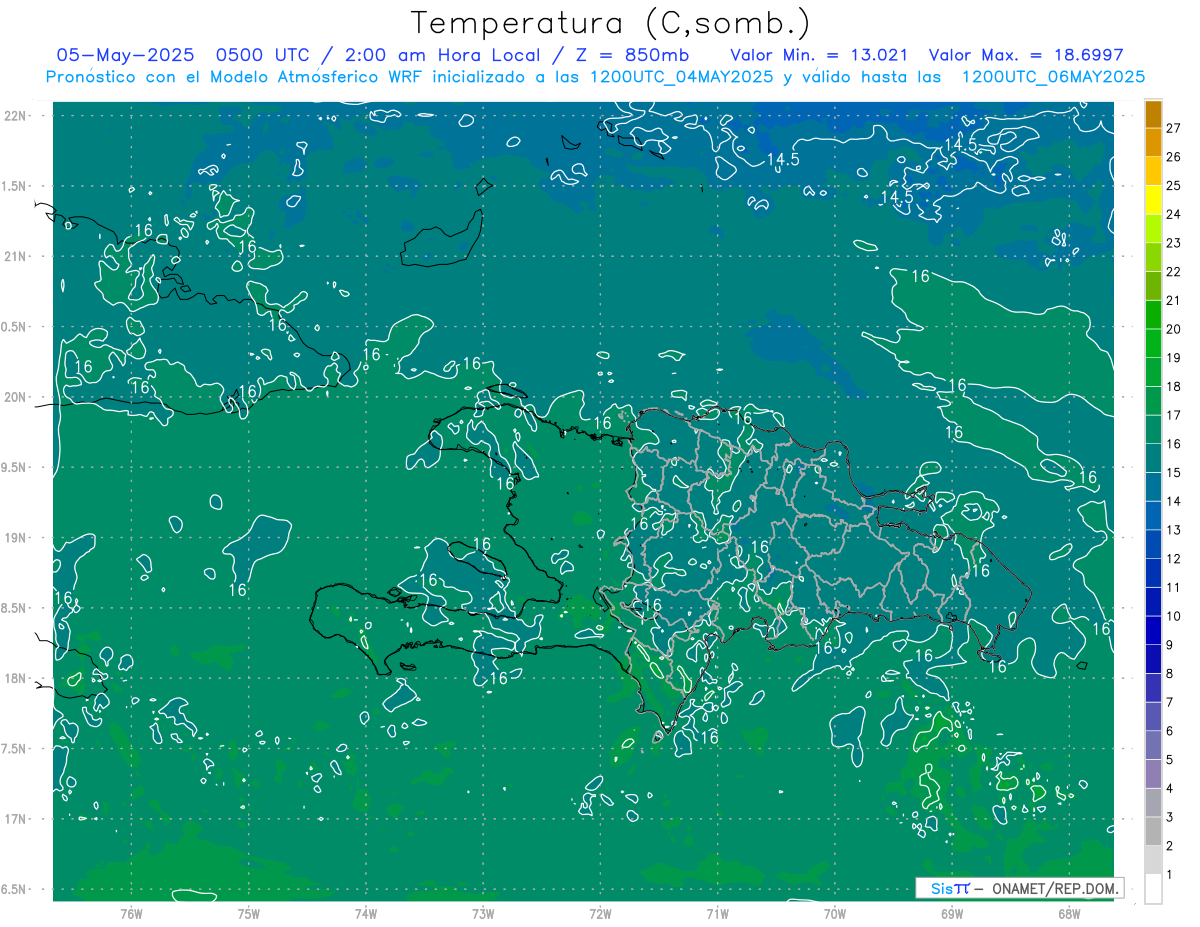
Task: Click colorbar scale label '15'
Action: 1173,473
